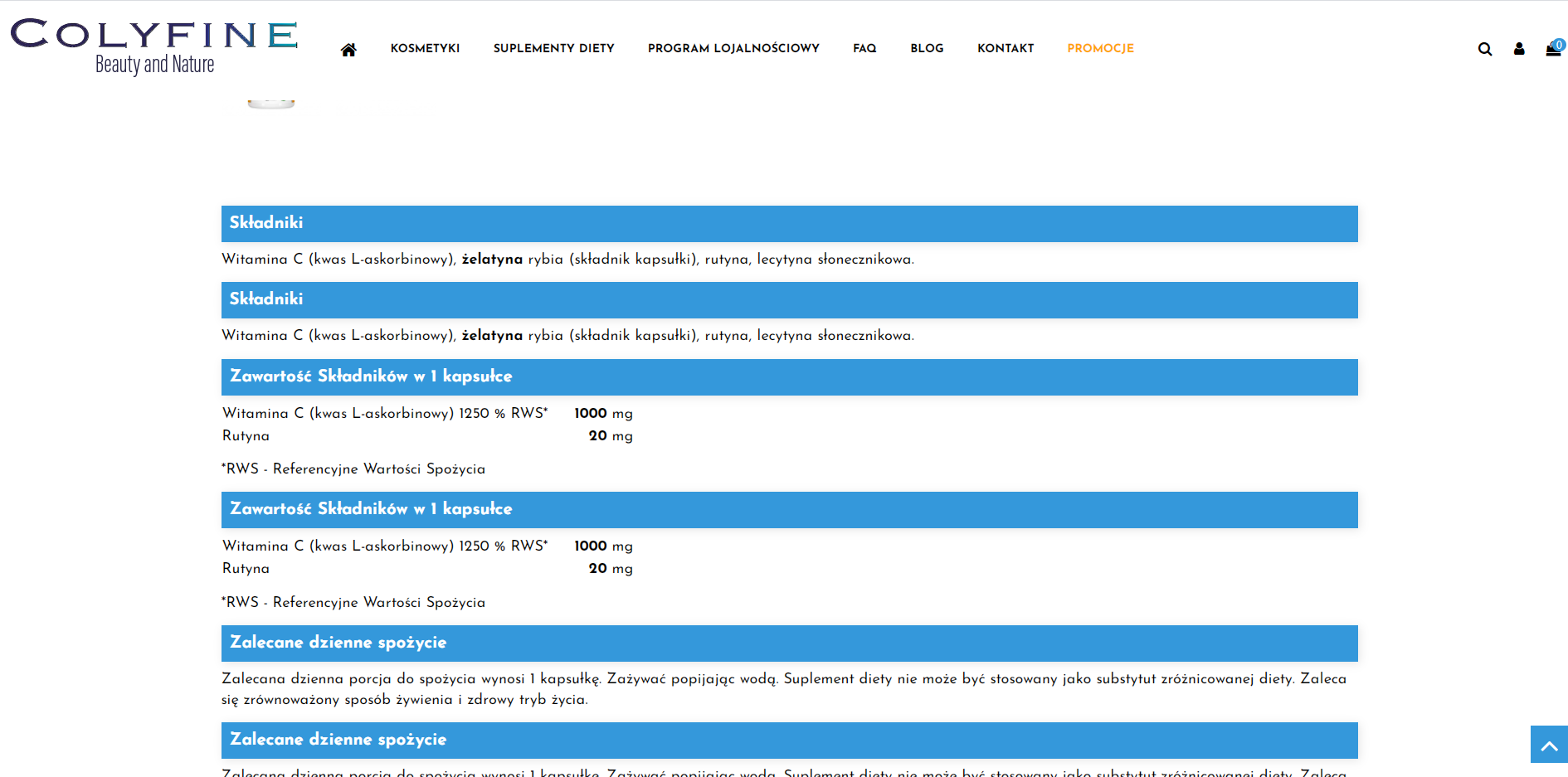View the Promocje offers
Image resolution: width=1568 pixels, height=777 pixels.
(1100, 48)
